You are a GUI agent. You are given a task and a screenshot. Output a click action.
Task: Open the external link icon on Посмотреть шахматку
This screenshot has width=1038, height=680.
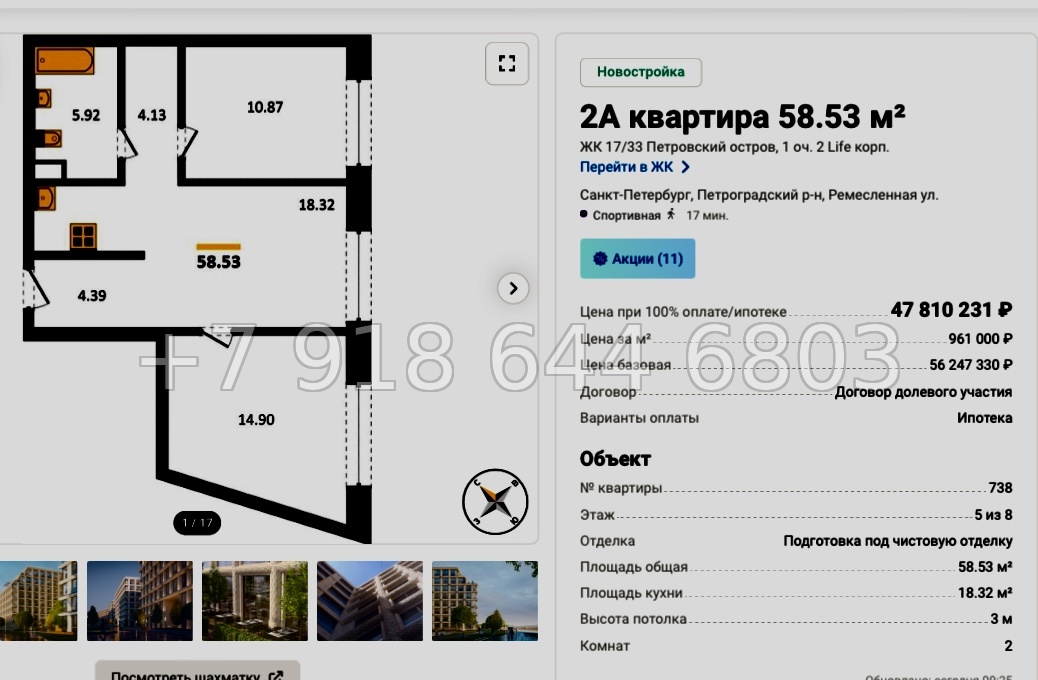click(x=276, y=675)
